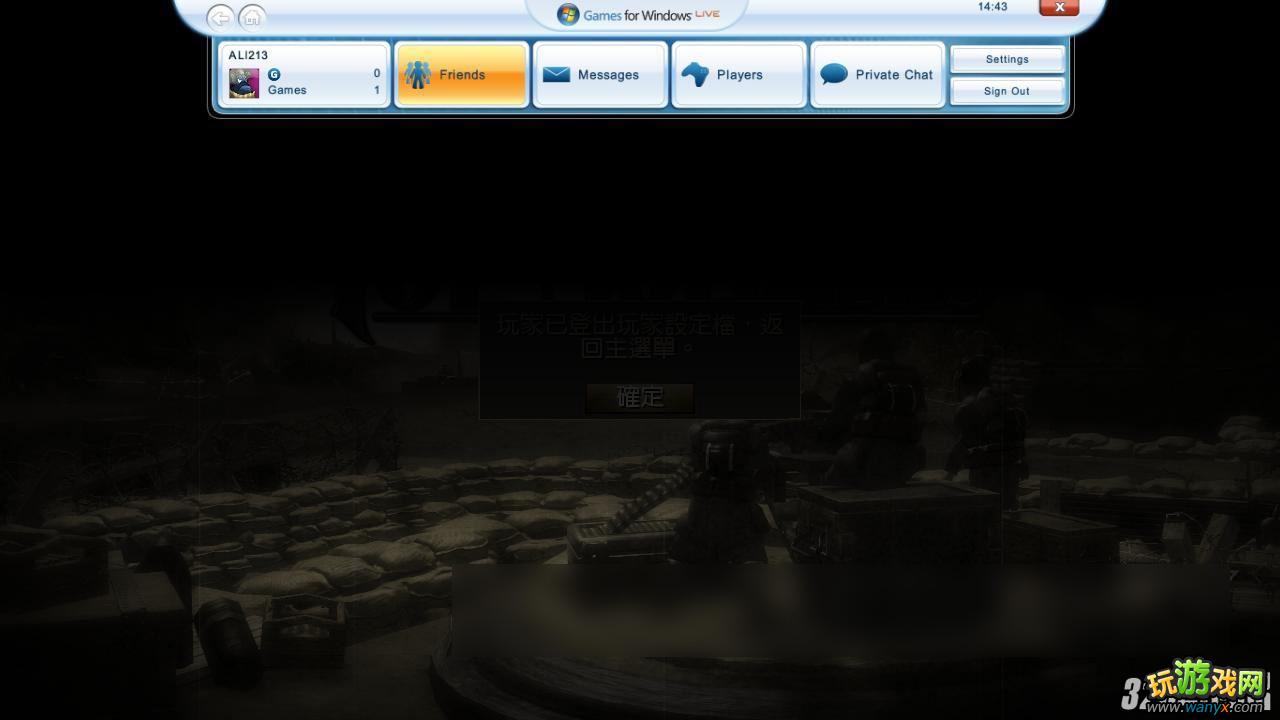Click the Games count label
The image size is (1280, 720).
tap(287, 90)
